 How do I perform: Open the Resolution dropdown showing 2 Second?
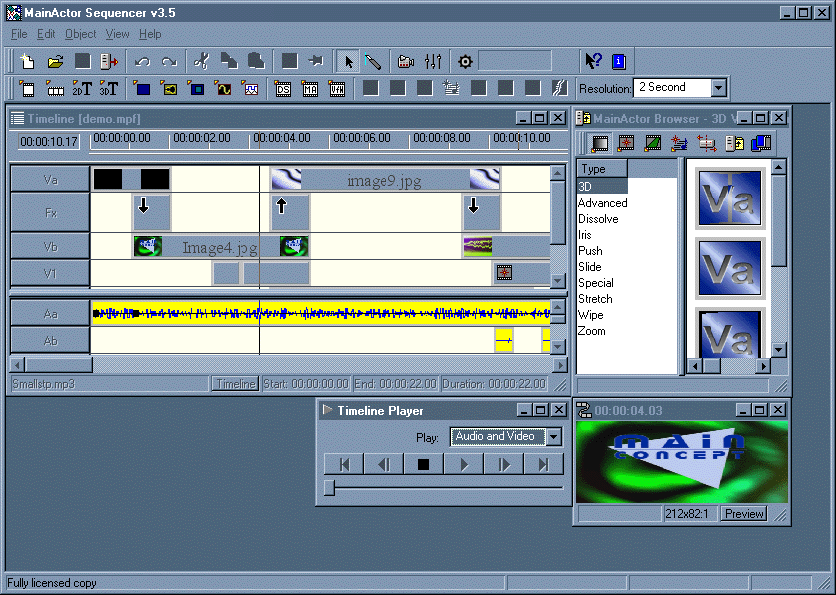[719, 88]
